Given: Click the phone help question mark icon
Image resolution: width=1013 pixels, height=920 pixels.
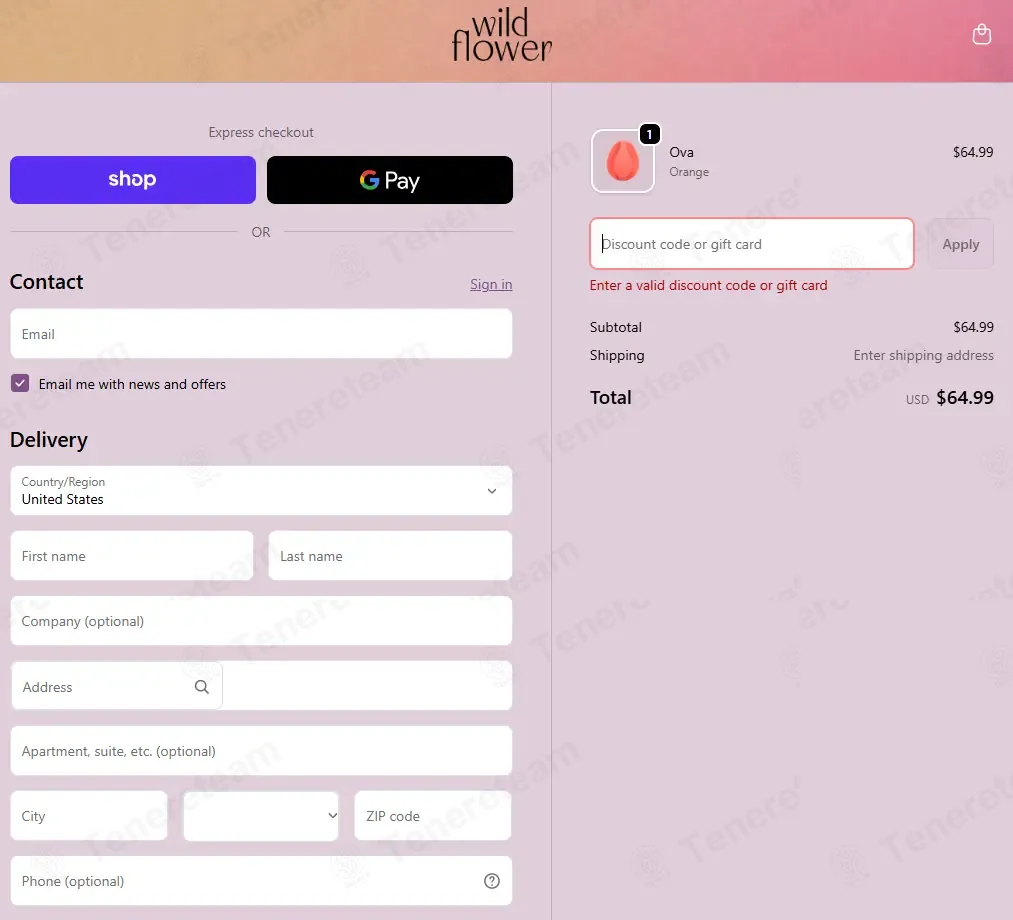Looking at the screenshot, I should tap(492, 881).
